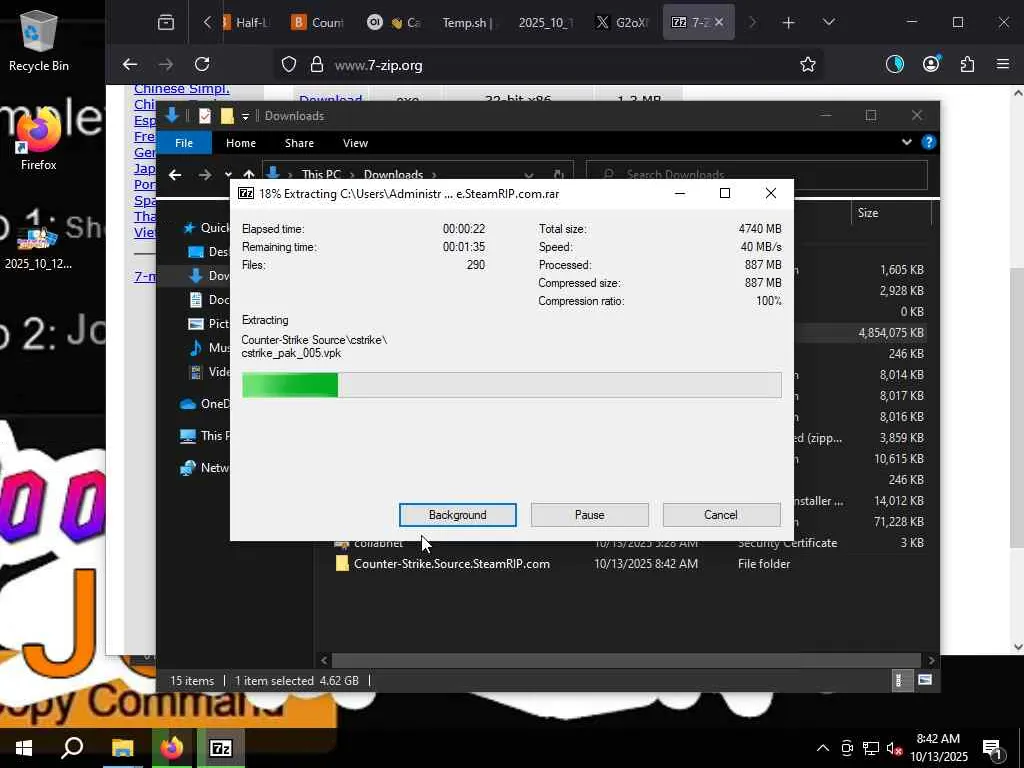The height and width of the screenshot is (768, 1024).
Task: Open the Recycle Bin desktop icon
Action: 39,40
